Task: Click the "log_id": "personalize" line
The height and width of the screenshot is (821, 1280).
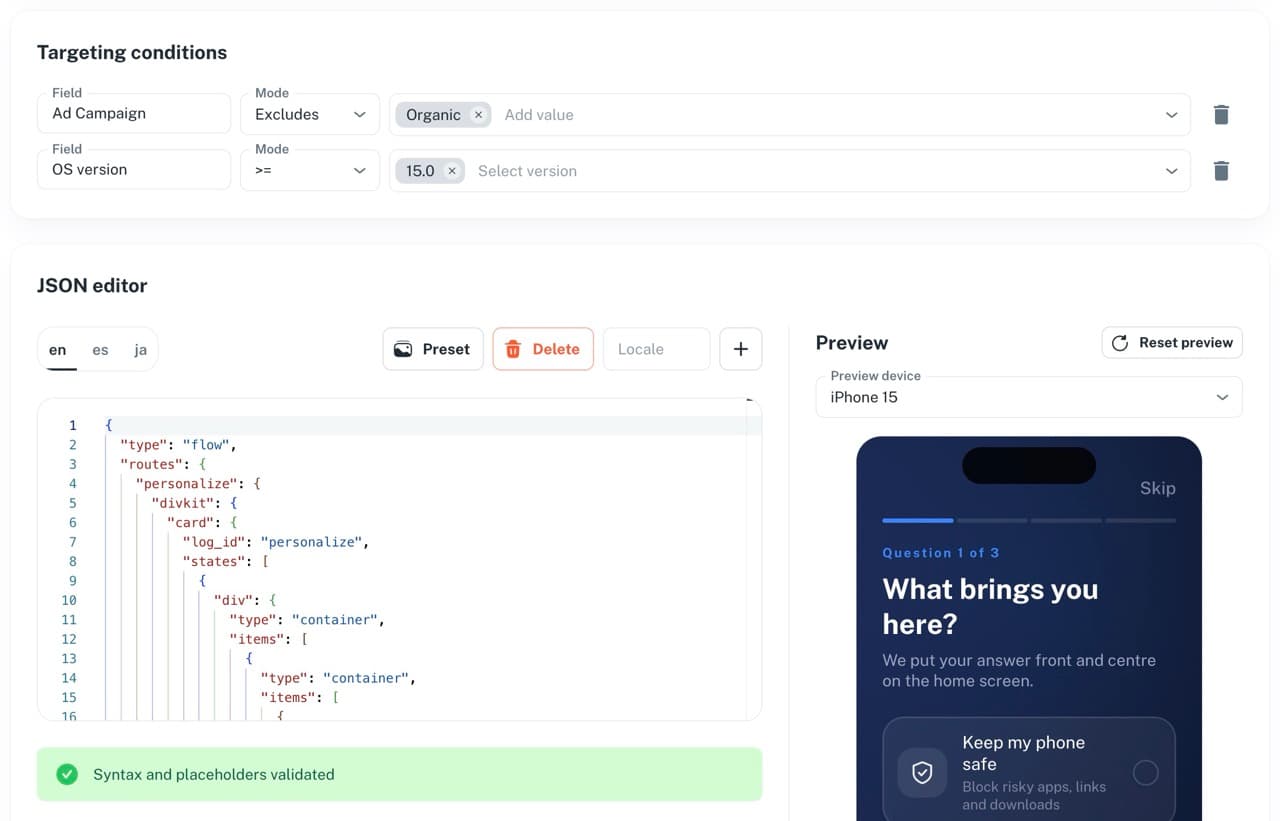Action: pyautogui.click(x=276, y=542)
